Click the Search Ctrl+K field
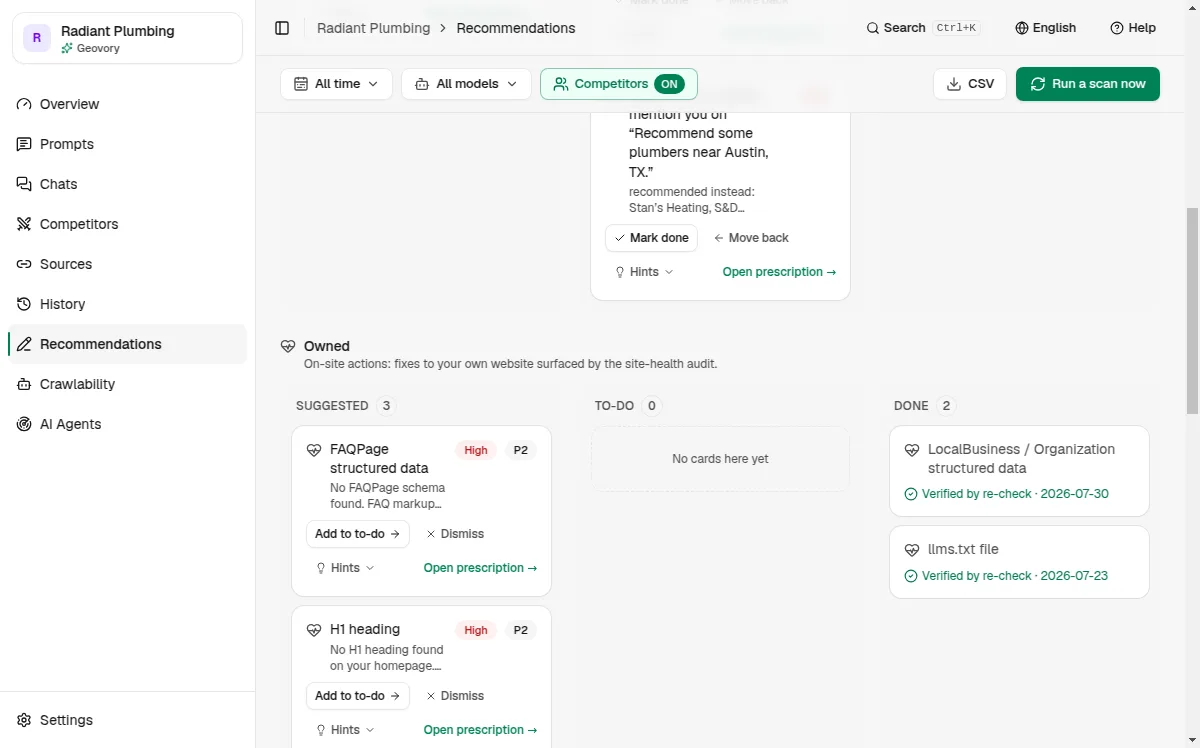Image resolution: width=1200 pixels, height=748 pixels. (922, 28)
